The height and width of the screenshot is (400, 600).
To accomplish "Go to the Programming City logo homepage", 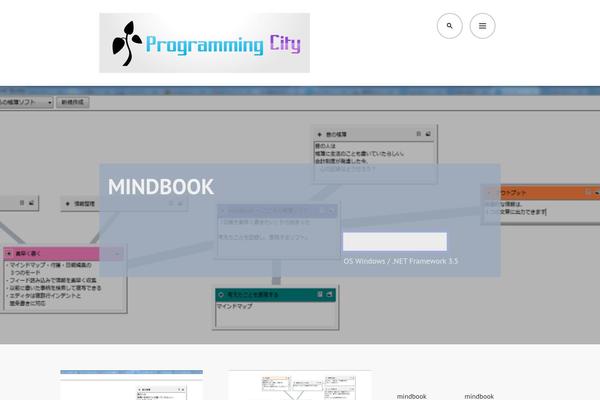I will coord(204,43).
